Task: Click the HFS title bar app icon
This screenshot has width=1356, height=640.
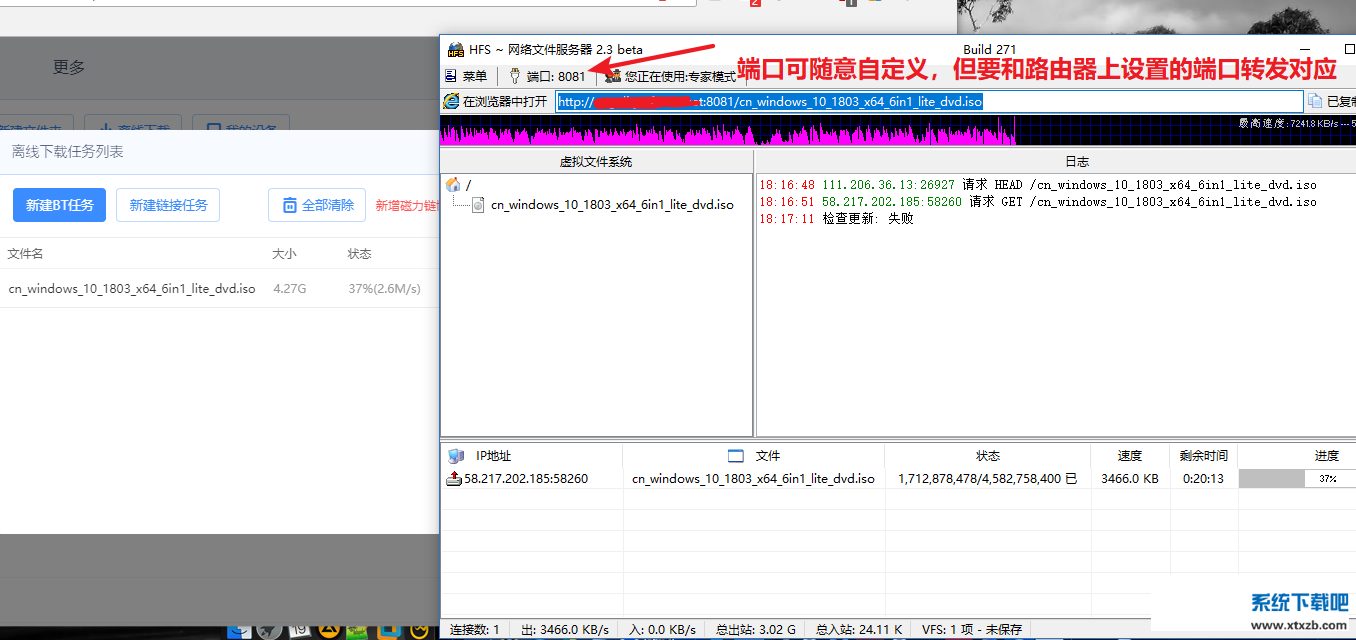Action: point(455,49)
